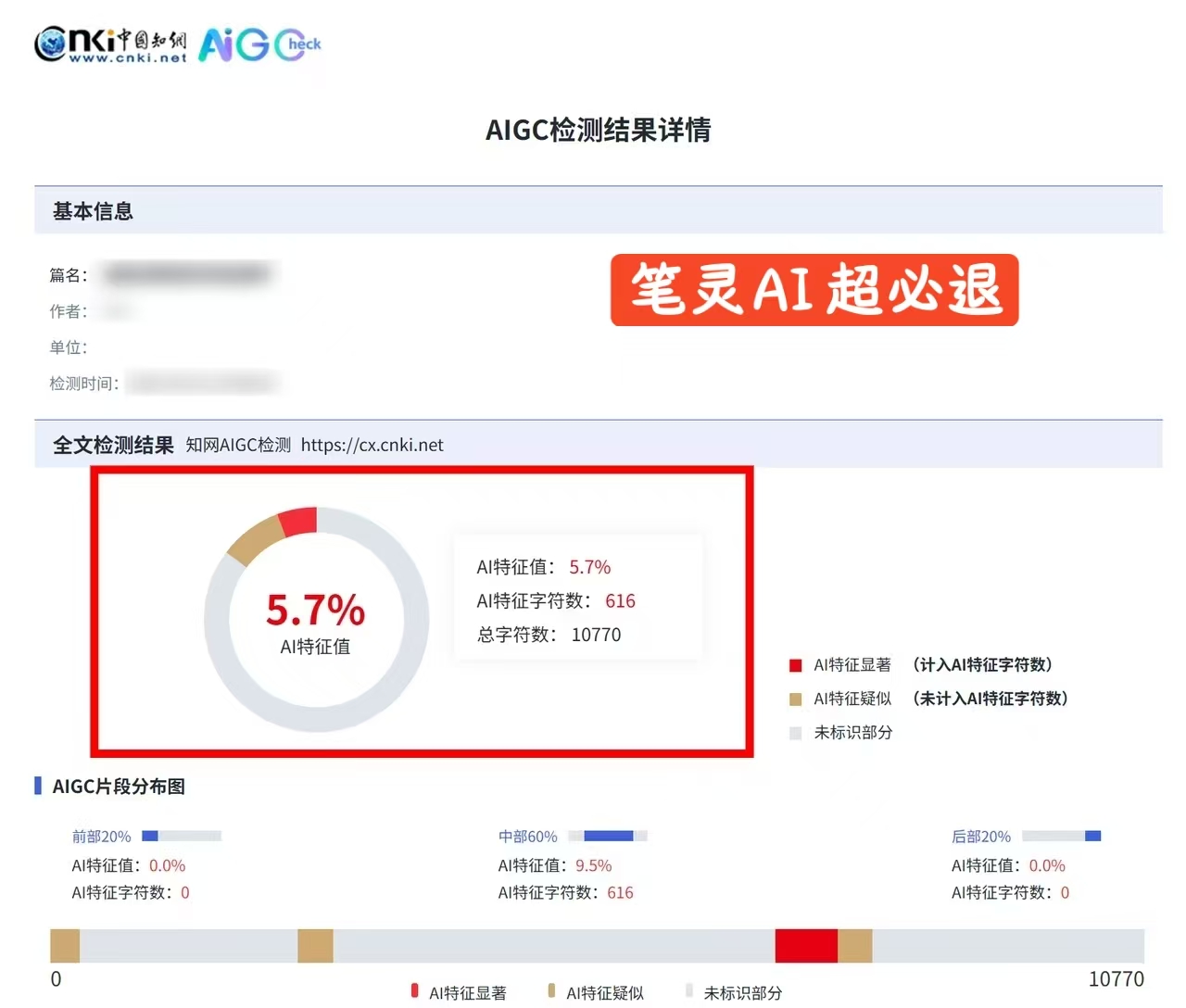Click the AIGCheck logo
Screen dimensions: 1186x1008
pos(259,44)
